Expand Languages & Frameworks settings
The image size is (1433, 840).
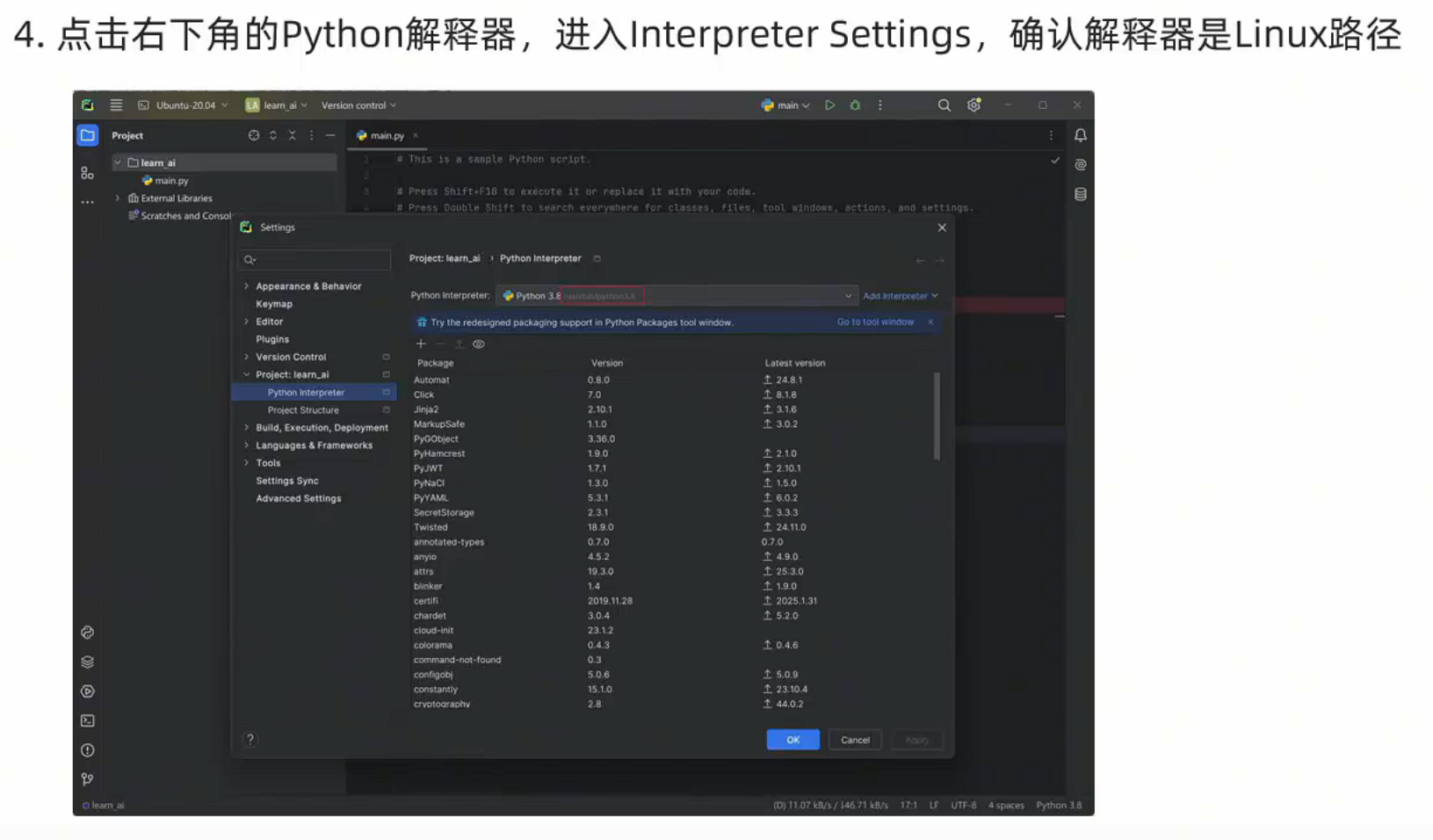246,445
